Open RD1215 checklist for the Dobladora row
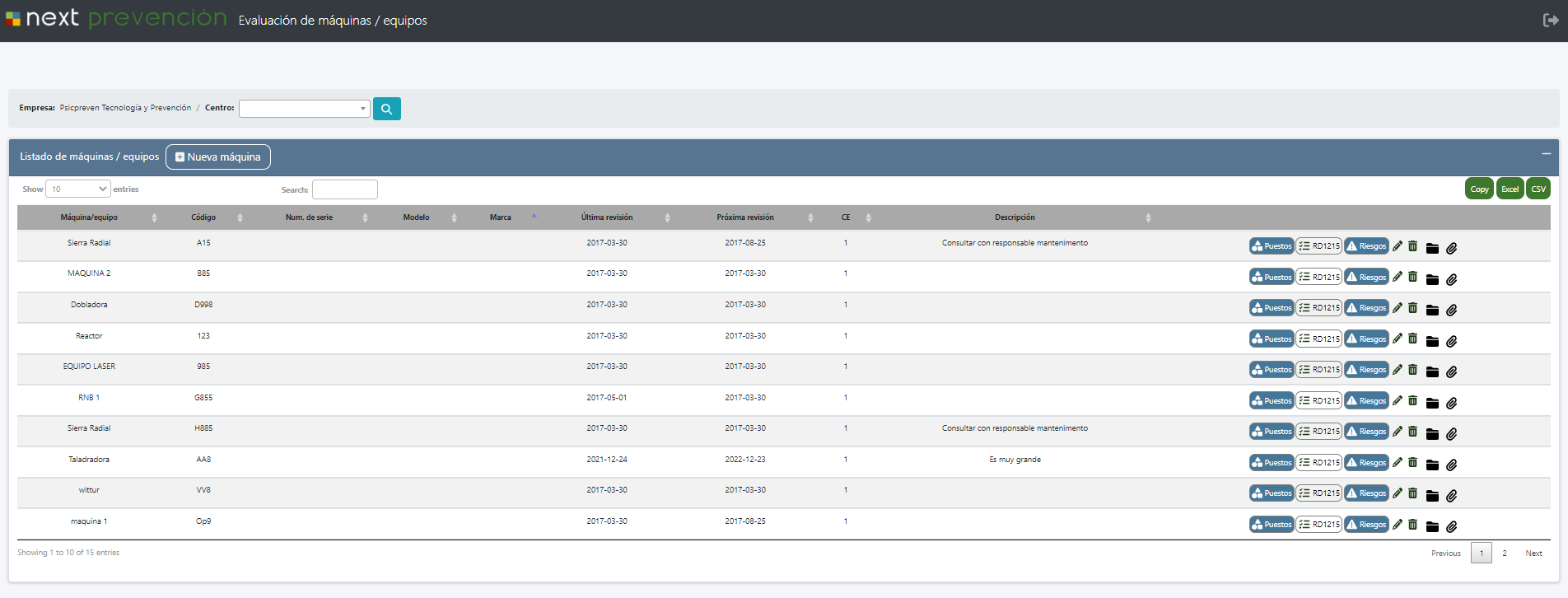The image size is (1568, 598). 1319,307
